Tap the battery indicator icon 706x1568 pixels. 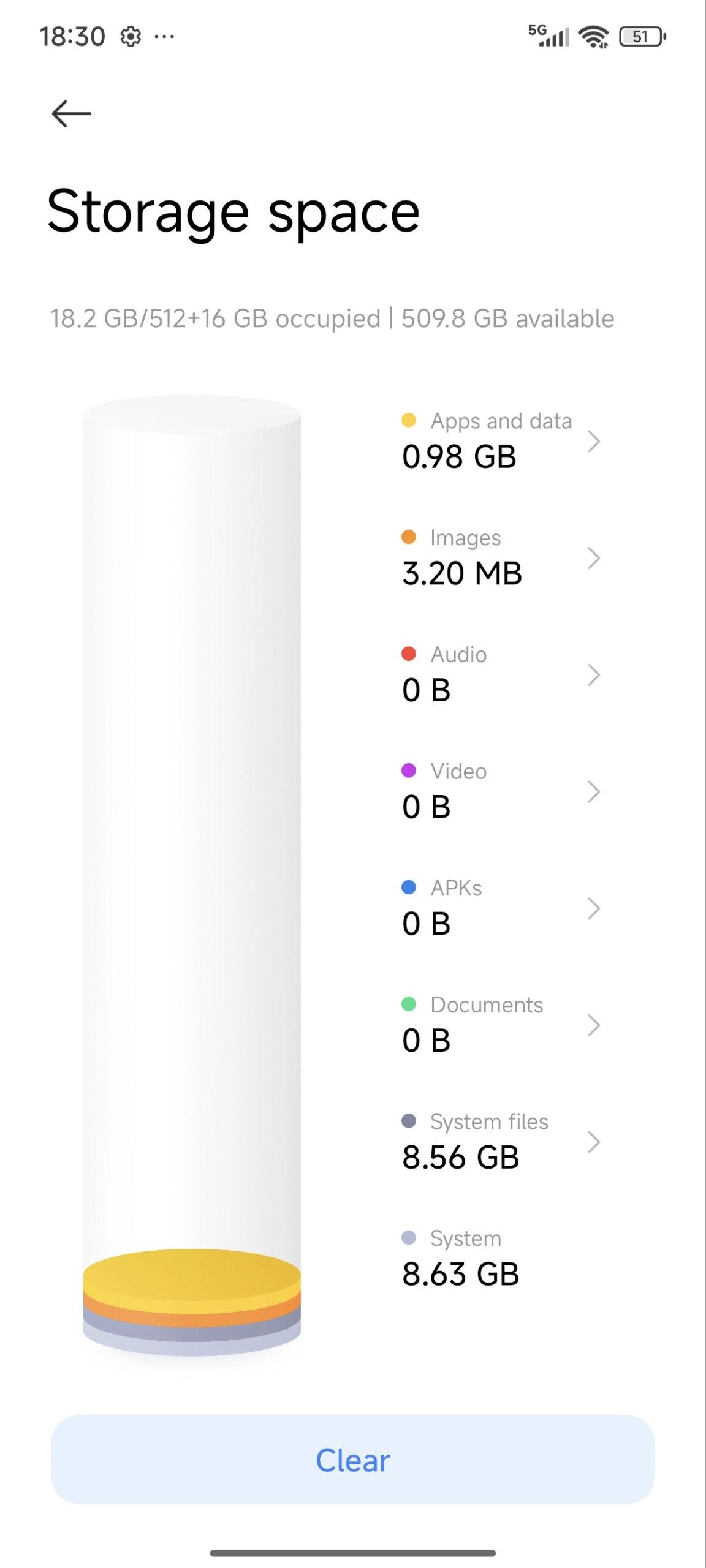(x=642, y=37)
